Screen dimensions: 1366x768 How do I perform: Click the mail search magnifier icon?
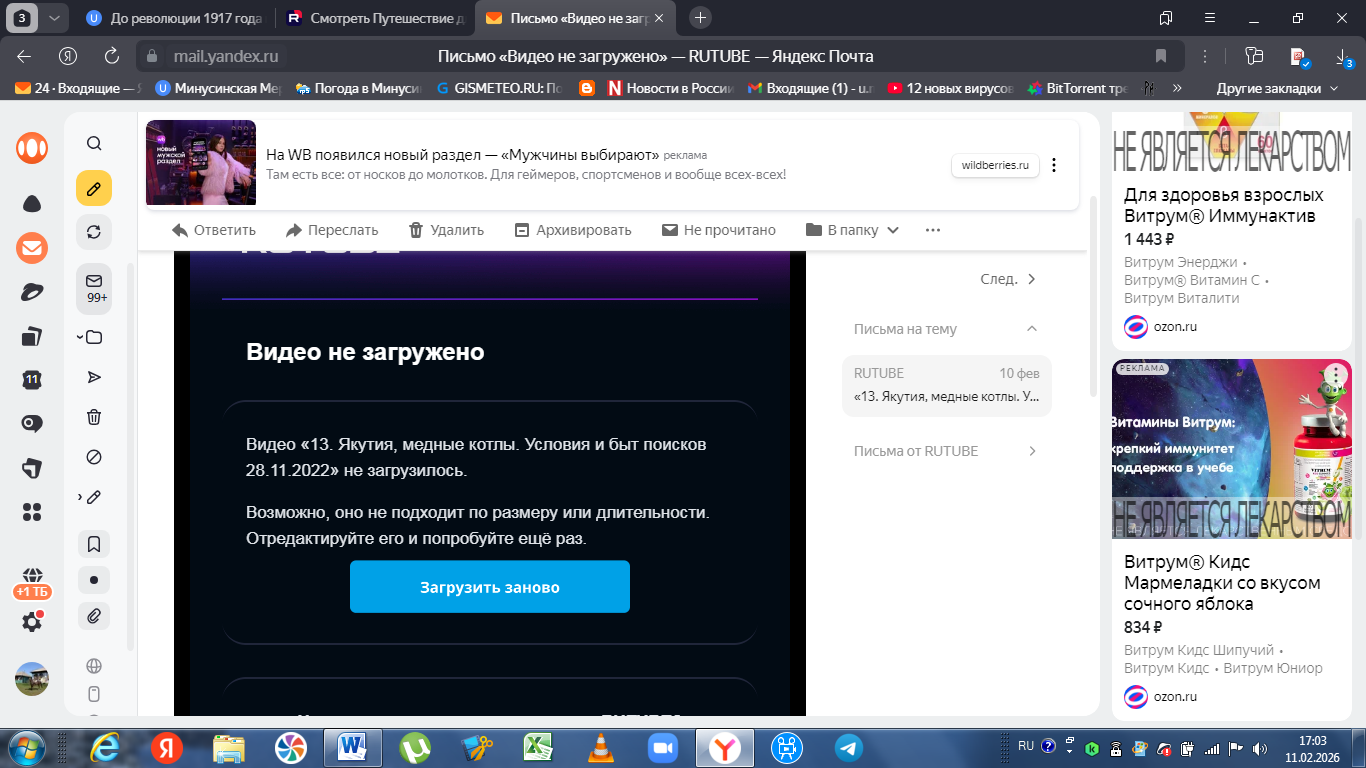pyautogui.click(x=94, y=144)
